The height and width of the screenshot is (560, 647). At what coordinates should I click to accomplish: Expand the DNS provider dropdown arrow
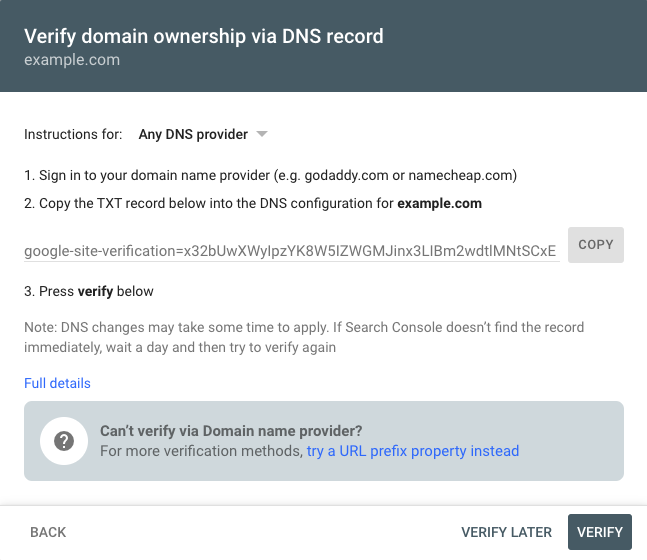point(262,134)
